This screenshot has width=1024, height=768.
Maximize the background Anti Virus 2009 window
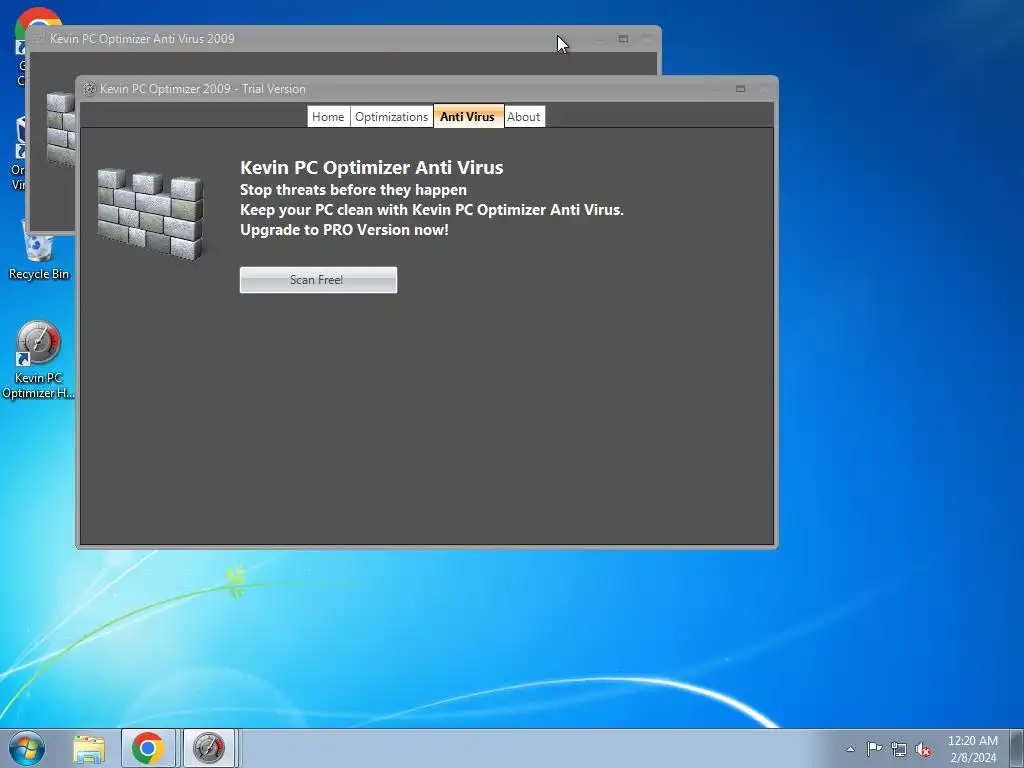tap(623, 39)
